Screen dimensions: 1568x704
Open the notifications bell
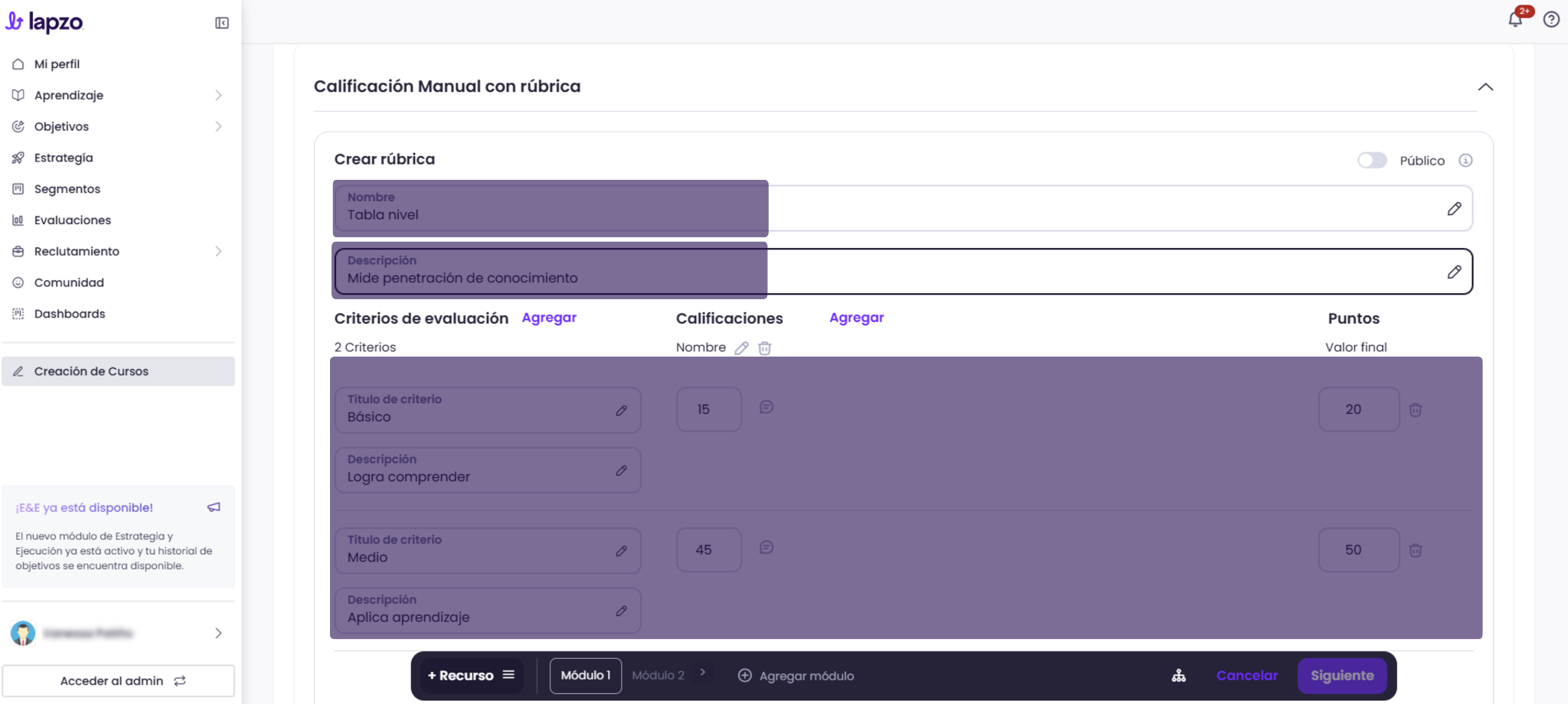tap(1515, 19)
